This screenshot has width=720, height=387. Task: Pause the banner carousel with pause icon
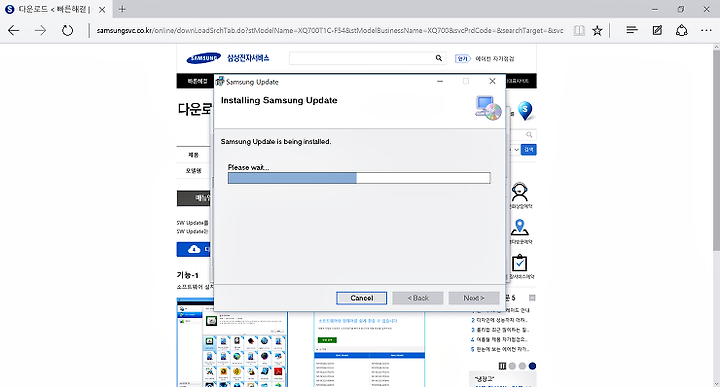point(502,366)
